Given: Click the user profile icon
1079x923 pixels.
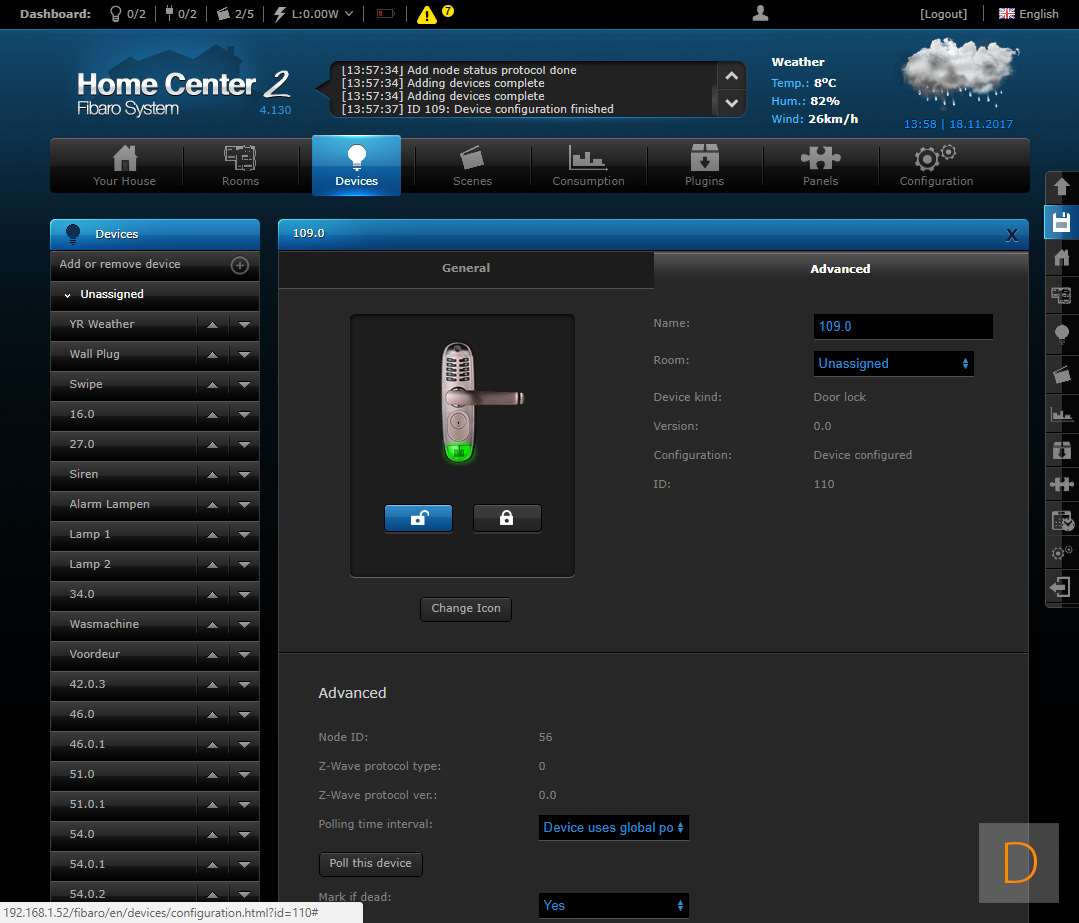Looking at the screenshot, I should (760, 13).
